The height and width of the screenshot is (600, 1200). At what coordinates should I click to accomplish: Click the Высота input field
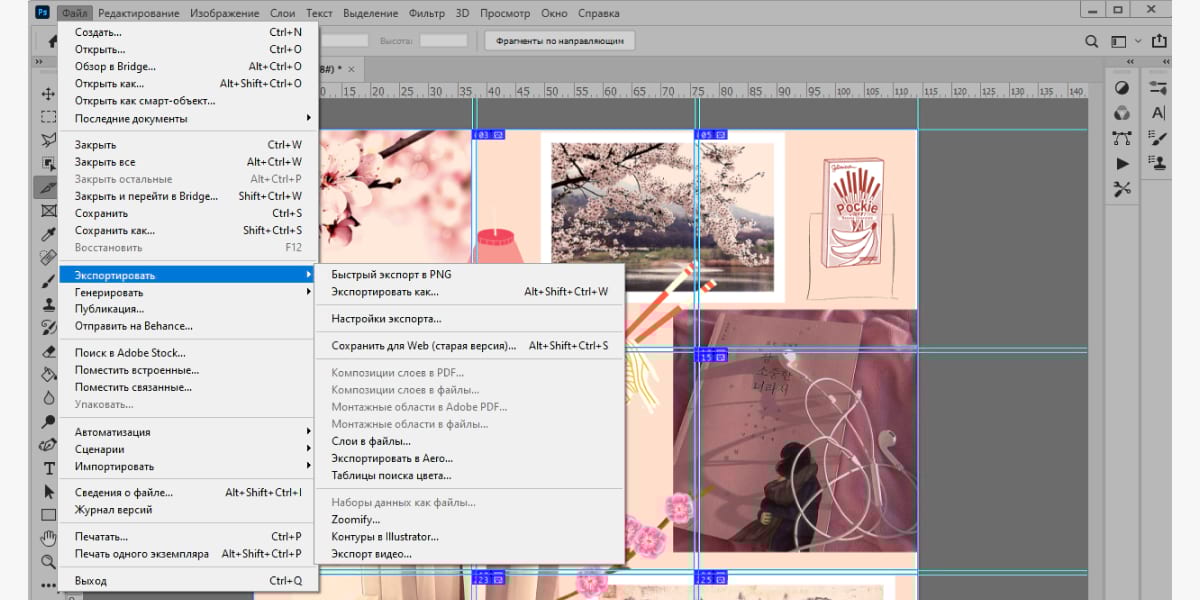[443, 41]
